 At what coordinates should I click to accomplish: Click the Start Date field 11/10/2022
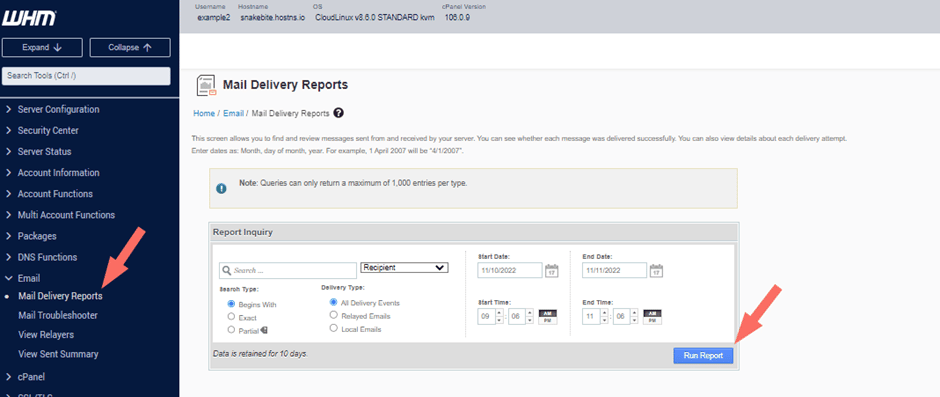pyautogui.click(x=510, y=270)
